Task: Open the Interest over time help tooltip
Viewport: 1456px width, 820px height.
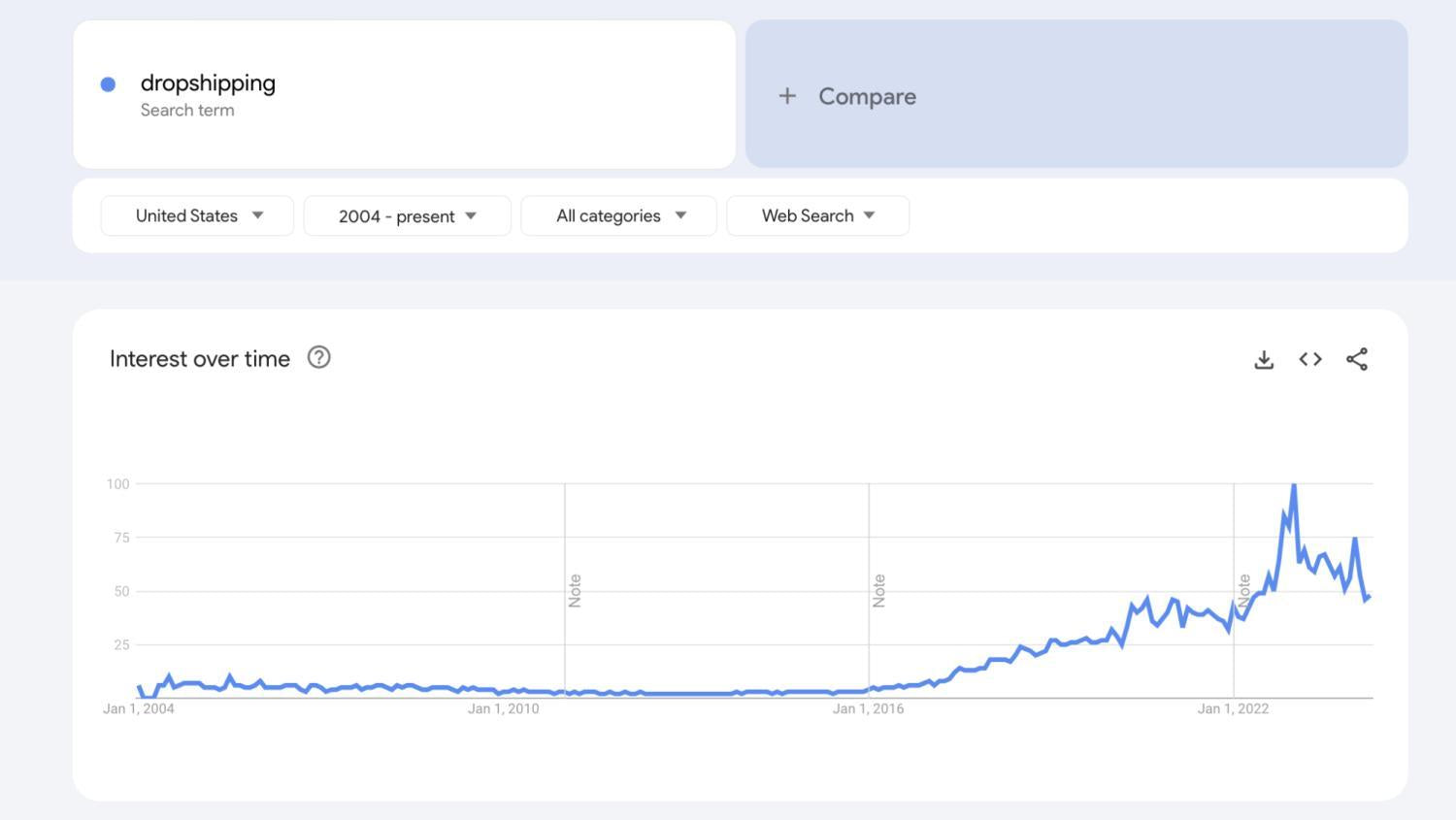Action: tap(318, 357)
